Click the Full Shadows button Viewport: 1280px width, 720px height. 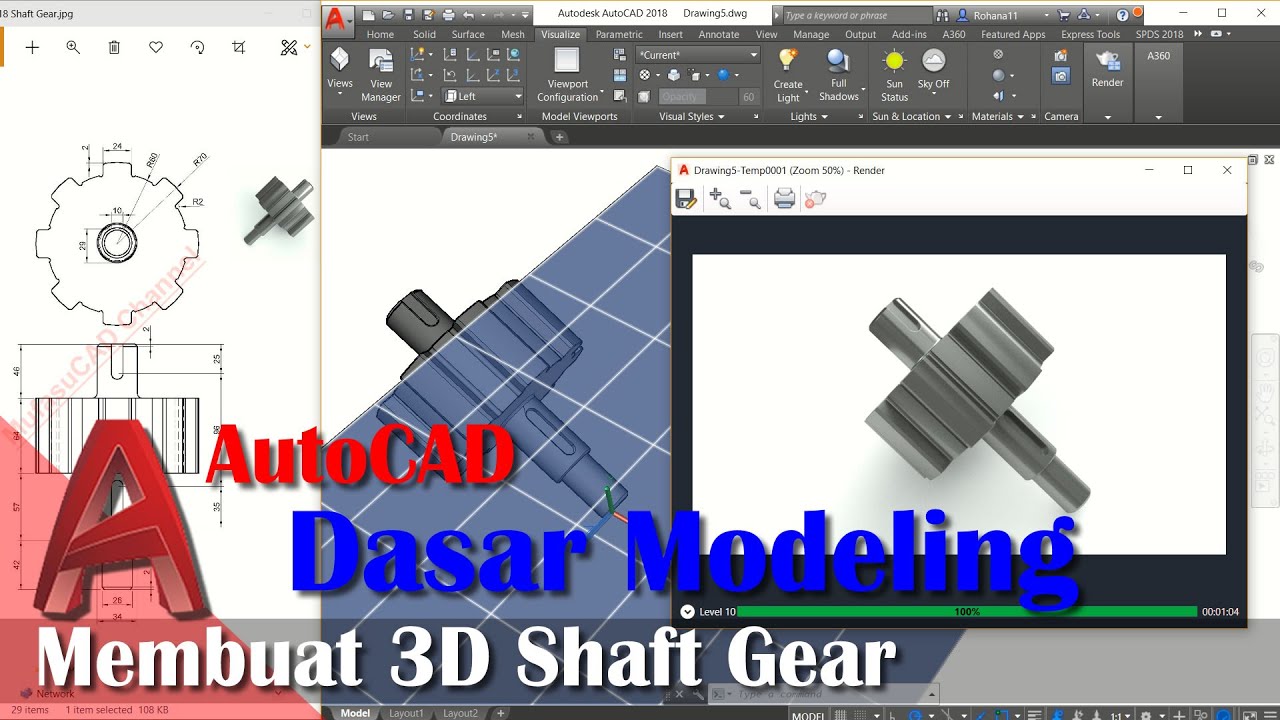pos(839,75)
